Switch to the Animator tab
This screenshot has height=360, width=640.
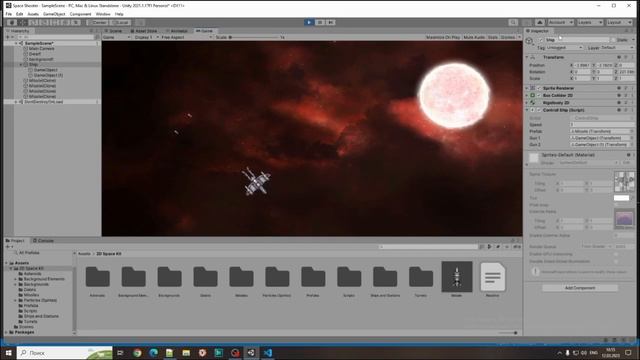coord(177,31)
